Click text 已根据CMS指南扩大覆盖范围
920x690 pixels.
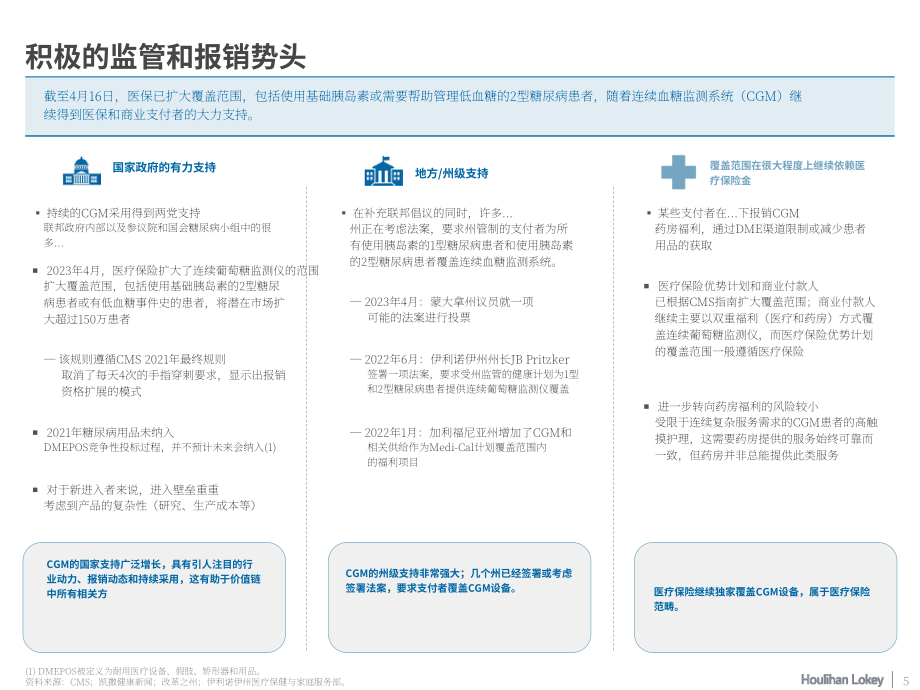point(734,302)
